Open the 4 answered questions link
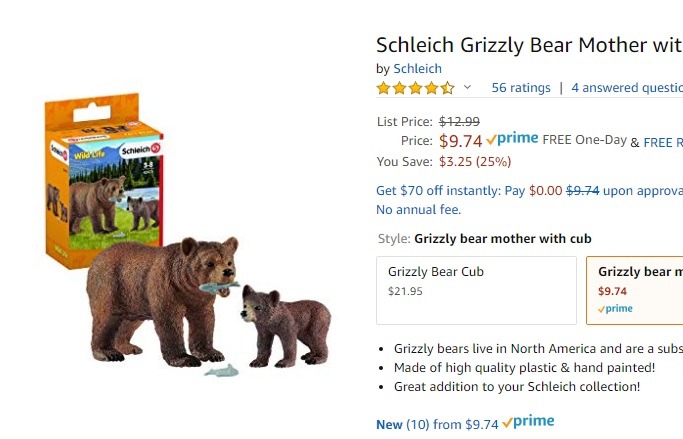This screenshot has height=439, width=683. [627, 88]
